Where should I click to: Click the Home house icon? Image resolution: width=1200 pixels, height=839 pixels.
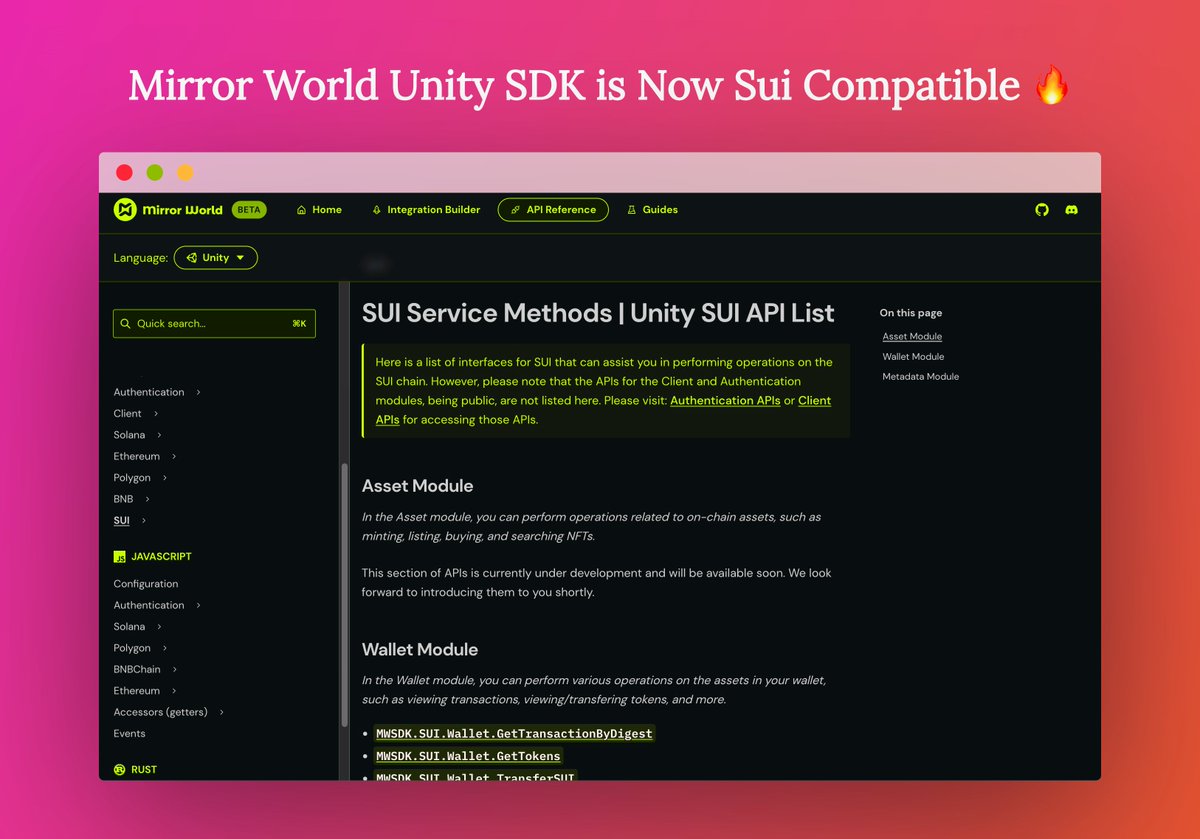point(301,210)
